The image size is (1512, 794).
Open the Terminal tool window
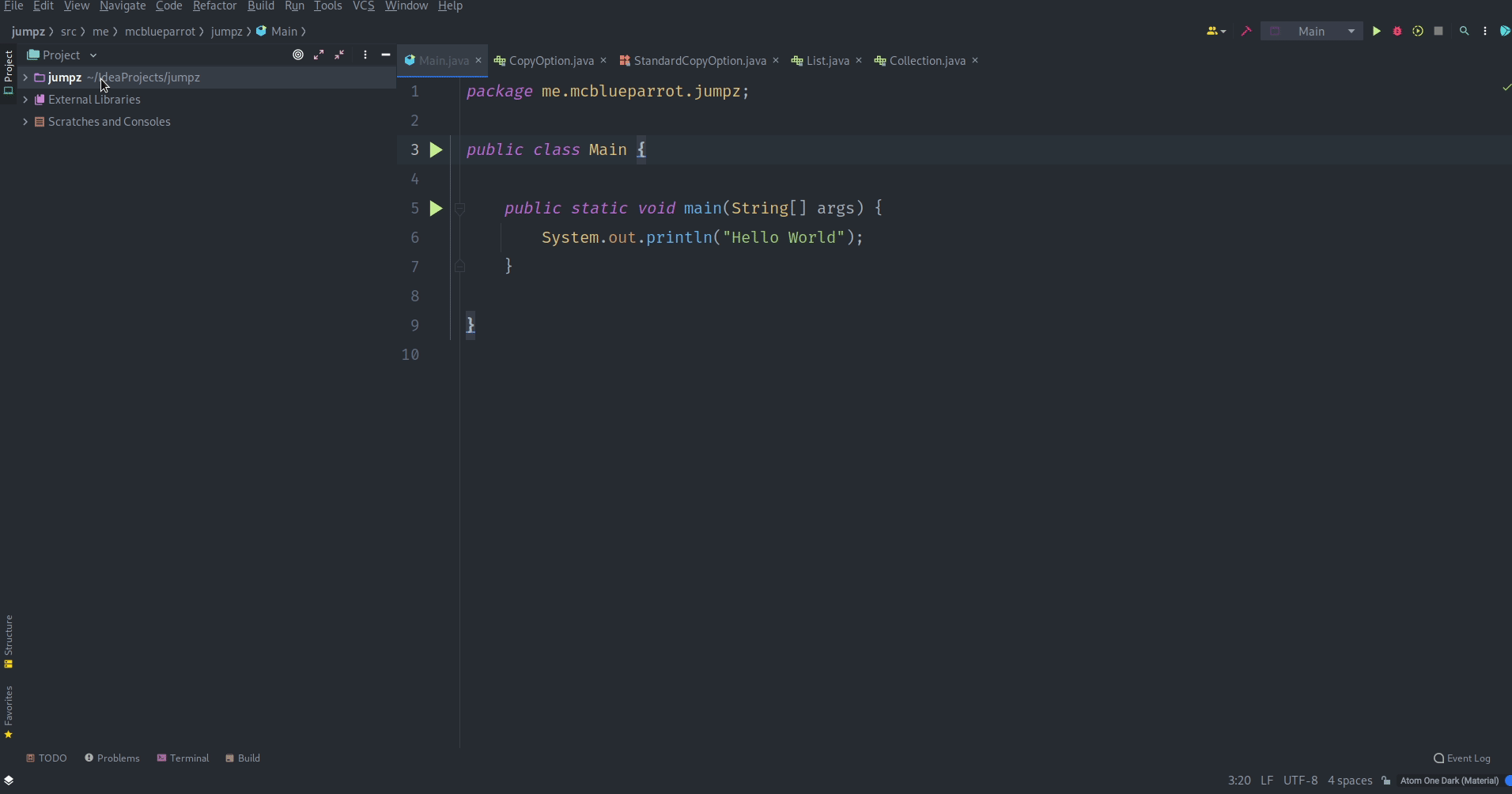pyautogui.click(x=183, y=758)
